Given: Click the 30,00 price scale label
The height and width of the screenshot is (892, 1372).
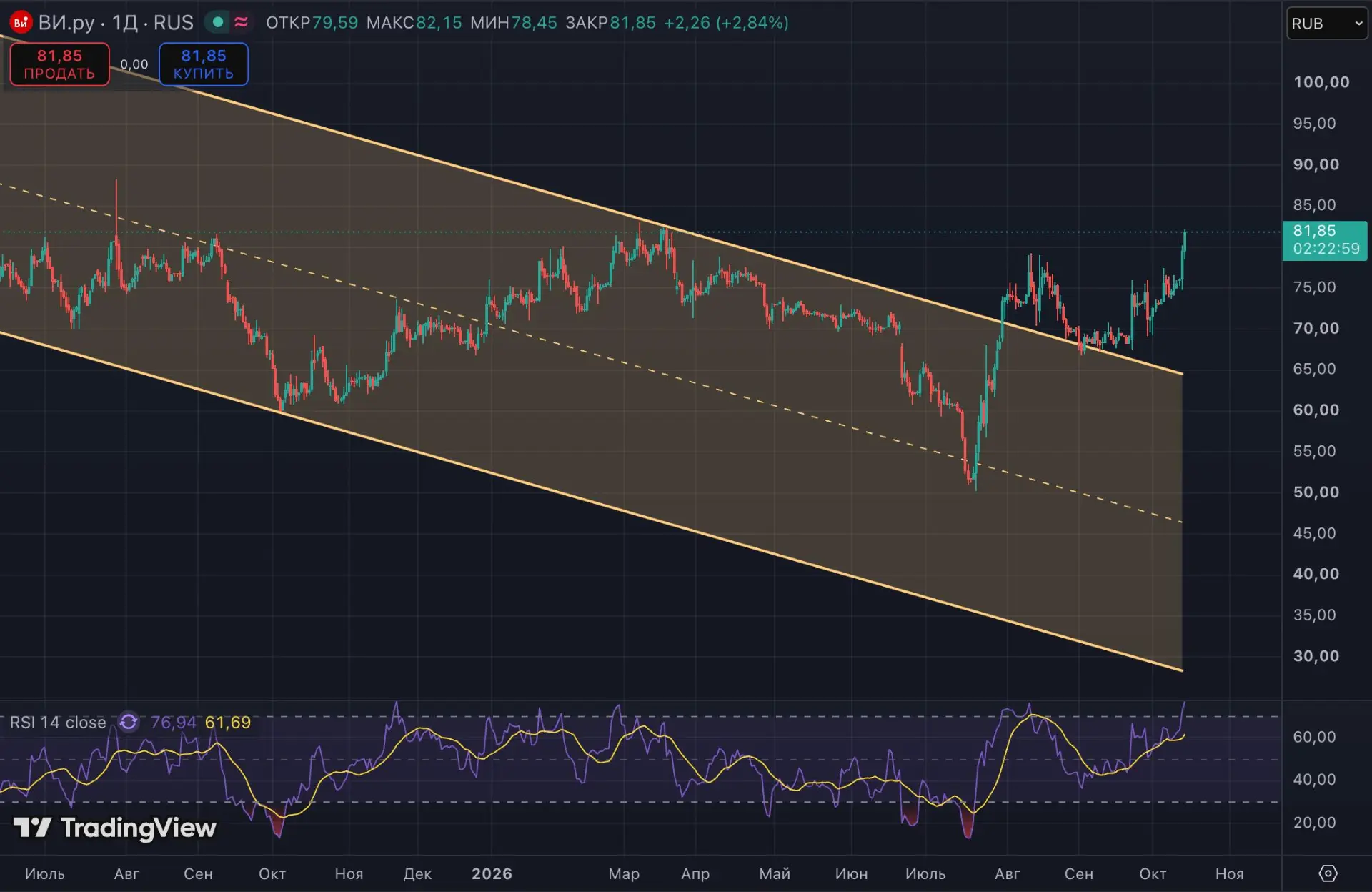Looking at the screenshot, I should tap(1316, 655).
